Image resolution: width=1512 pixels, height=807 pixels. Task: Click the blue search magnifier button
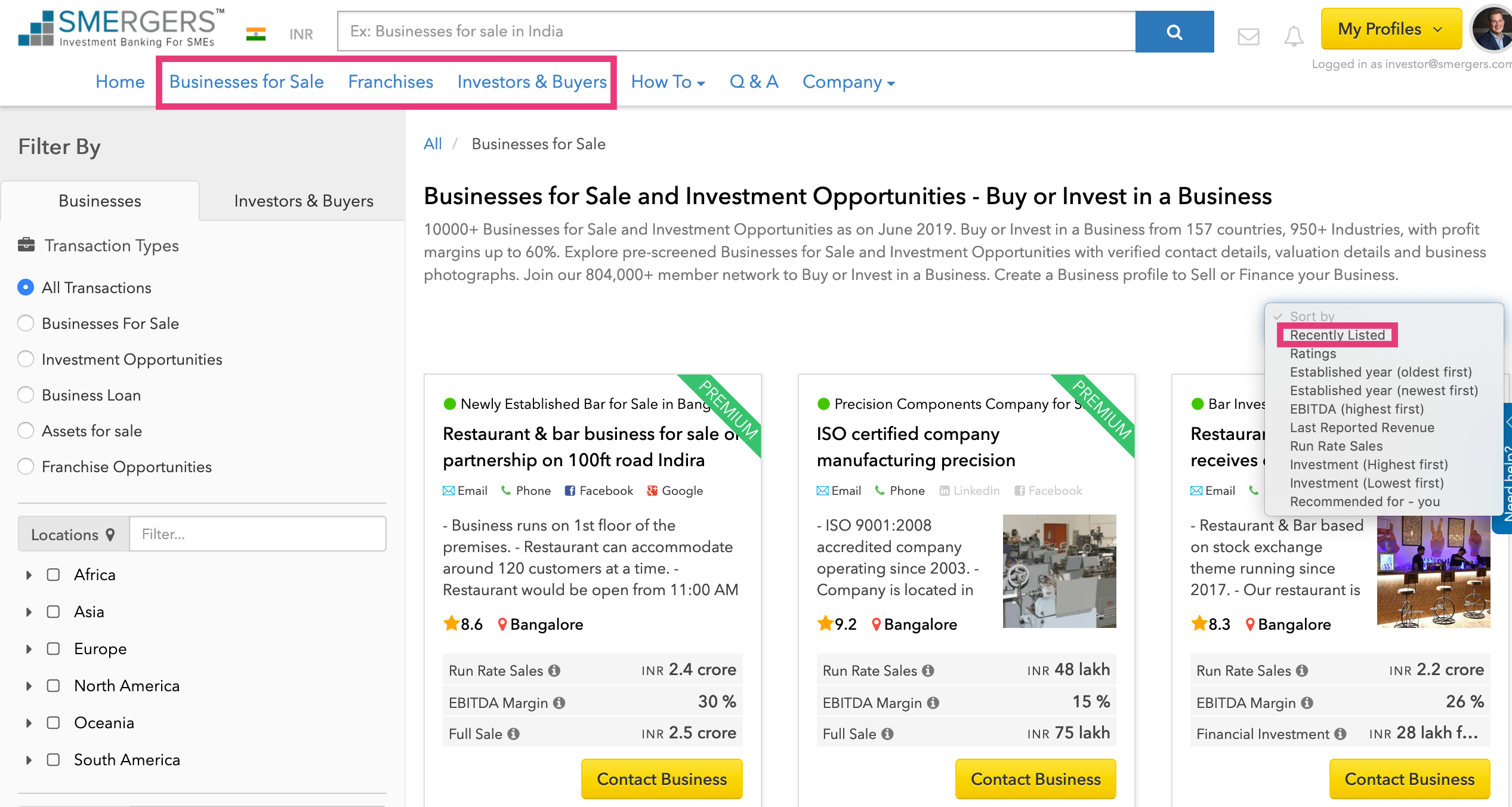(x=1174, y=32)
